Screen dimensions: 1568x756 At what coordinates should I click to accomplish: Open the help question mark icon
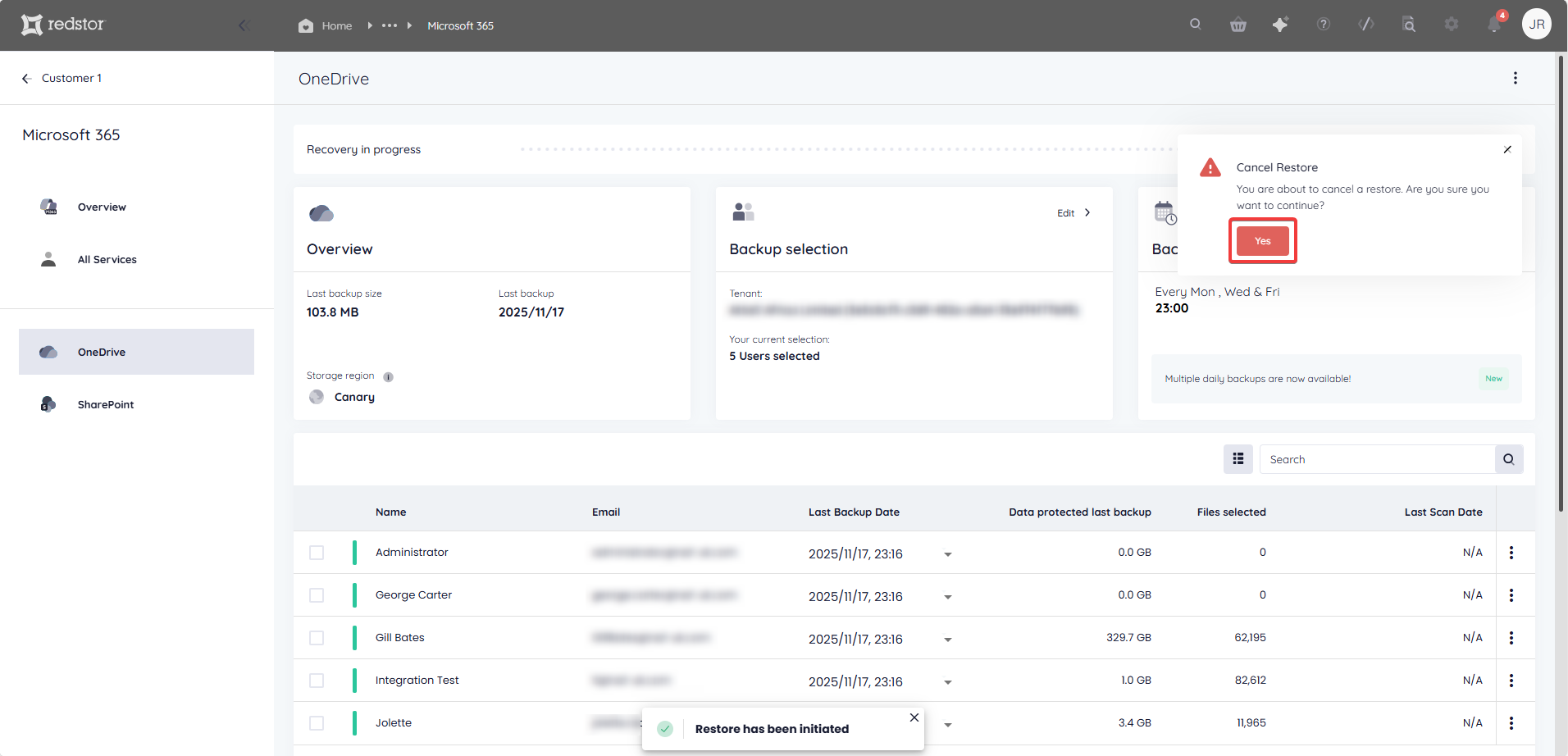pyautogui.click(x=1324, y=25)
